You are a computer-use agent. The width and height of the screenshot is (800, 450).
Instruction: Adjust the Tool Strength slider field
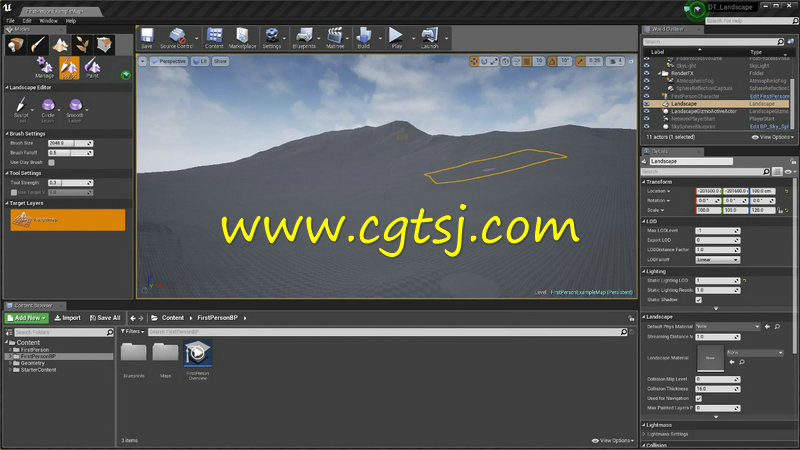[70, 183]
